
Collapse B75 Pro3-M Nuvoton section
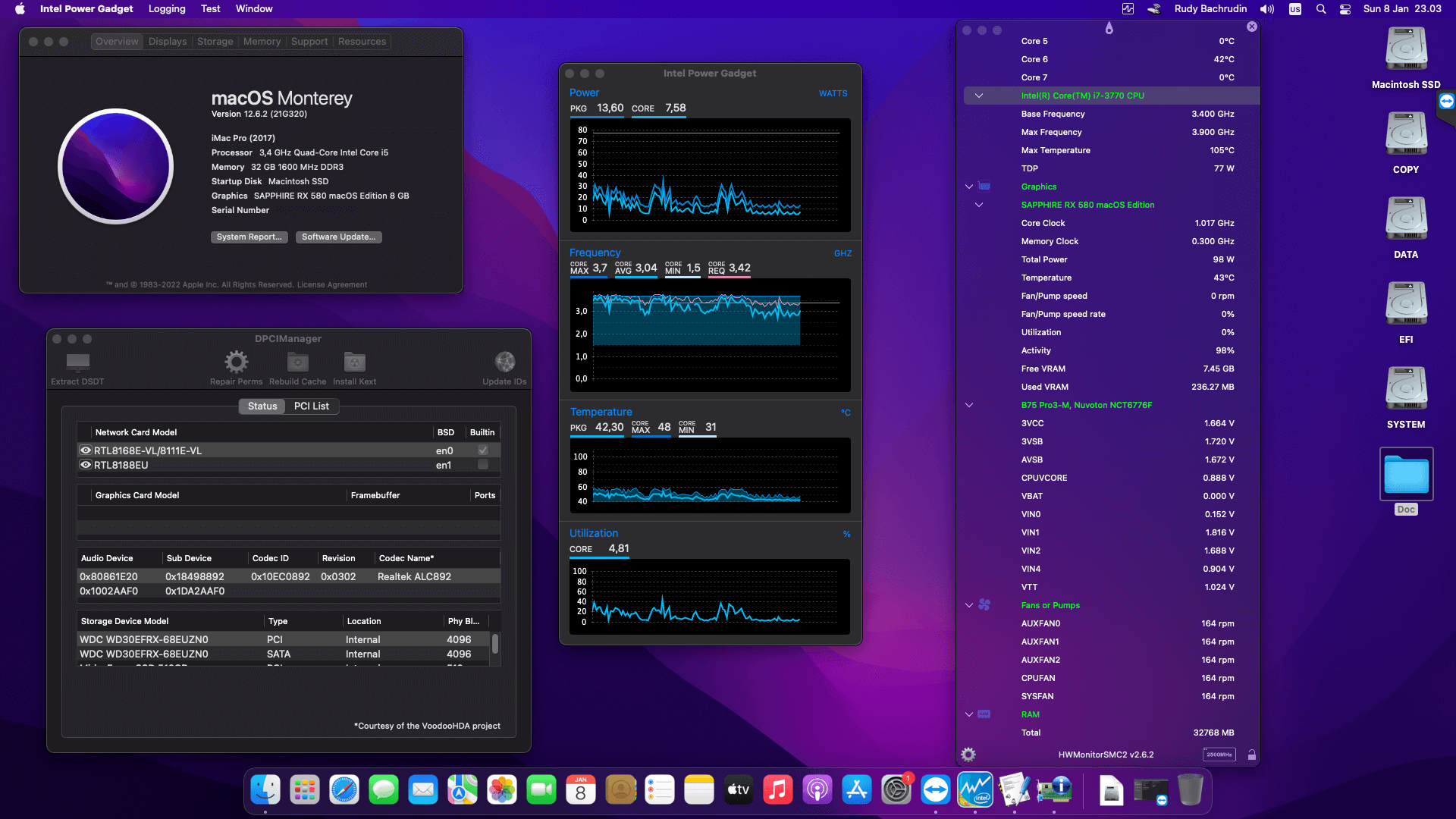[x=968, y=405]
